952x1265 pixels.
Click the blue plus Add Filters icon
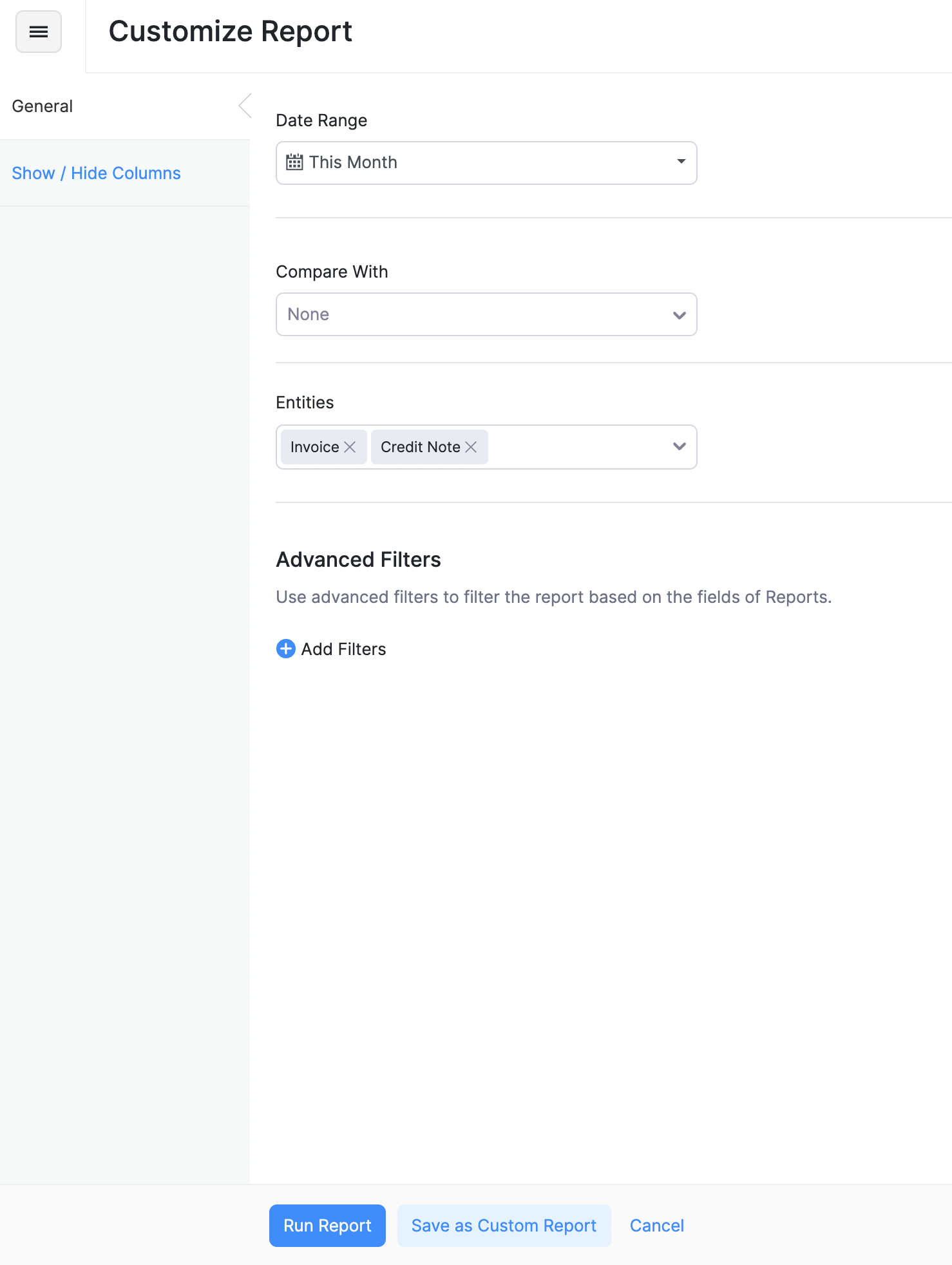(x=286, y=649)
